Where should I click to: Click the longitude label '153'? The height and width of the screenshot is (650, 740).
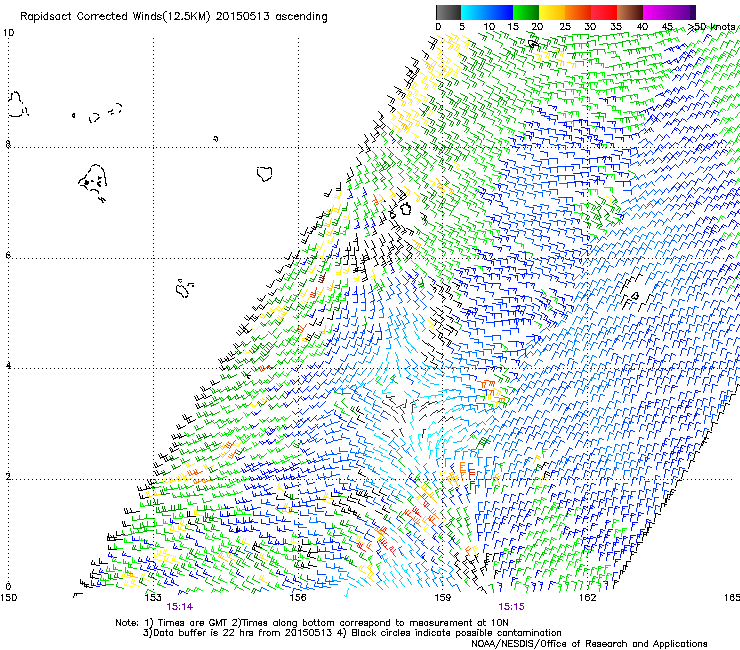coord(153,598)
